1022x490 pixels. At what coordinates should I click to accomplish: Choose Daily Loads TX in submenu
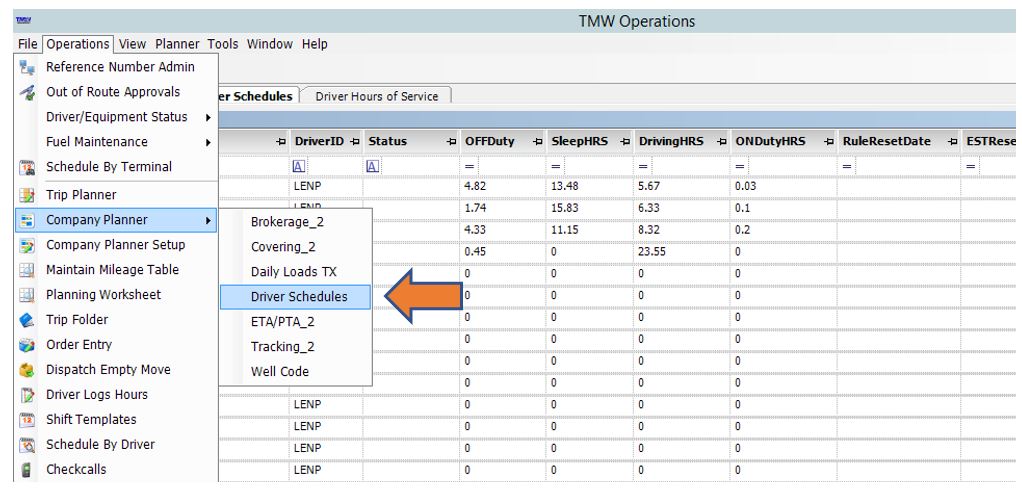coord(295,272)
